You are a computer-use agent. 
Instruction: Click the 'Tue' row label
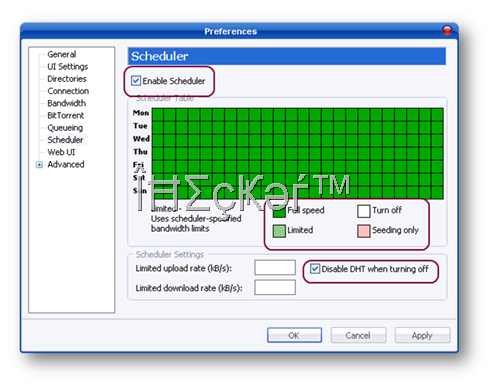pyautogui.click(x=140, y=126)
